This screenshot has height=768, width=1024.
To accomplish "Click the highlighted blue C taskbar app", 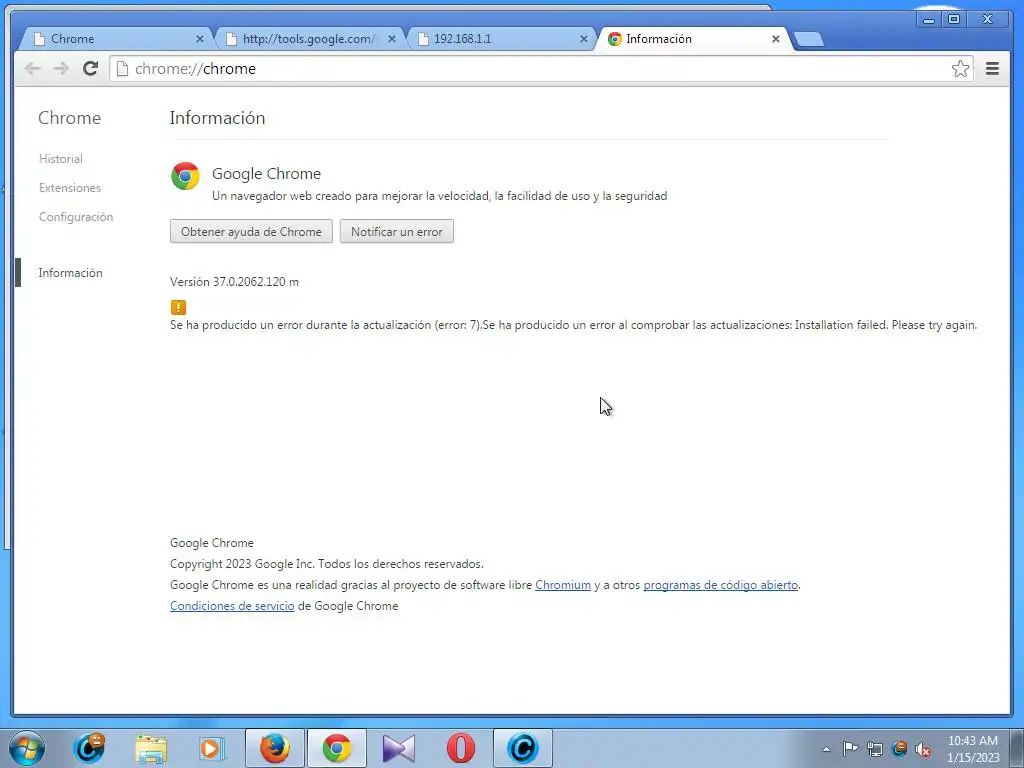I will pyautogui.click(x=522, y=748).
